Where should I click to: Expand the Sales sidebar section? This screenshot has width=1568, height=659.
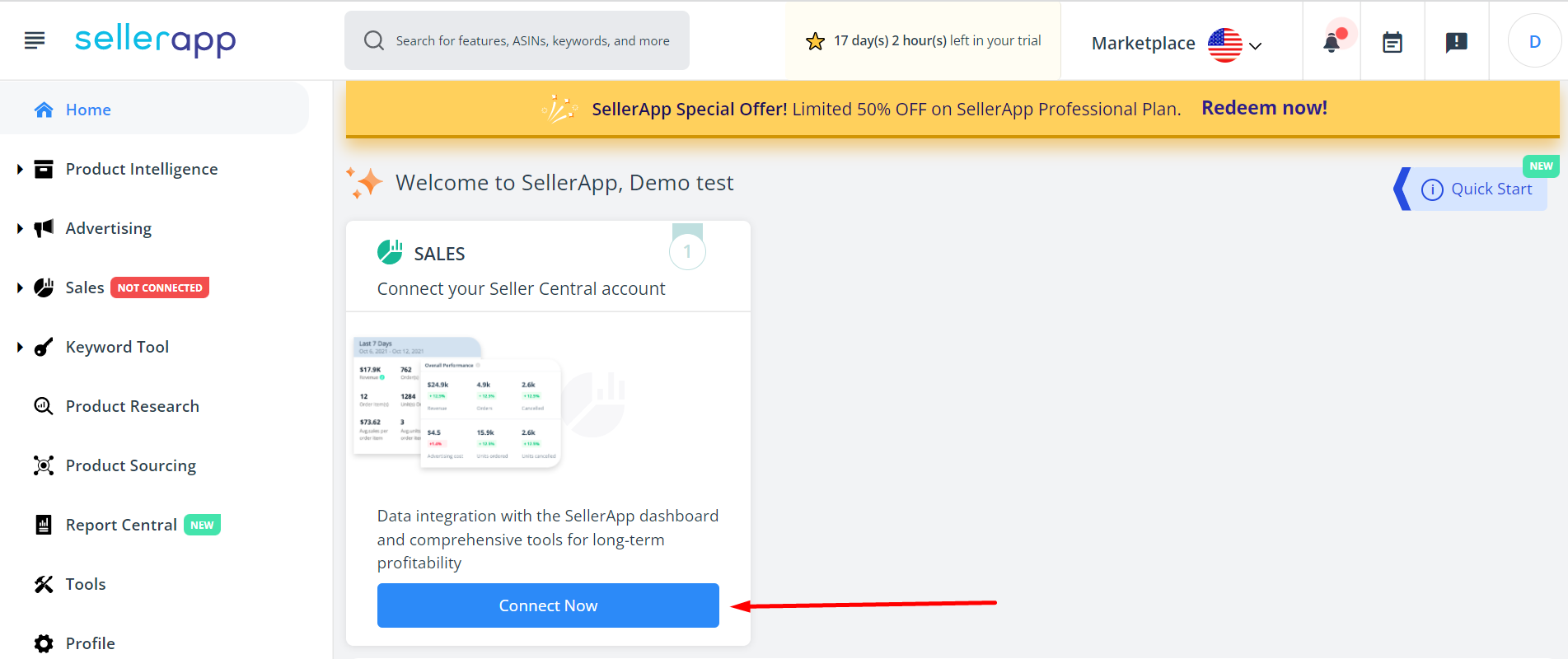(x=20, y=287)
